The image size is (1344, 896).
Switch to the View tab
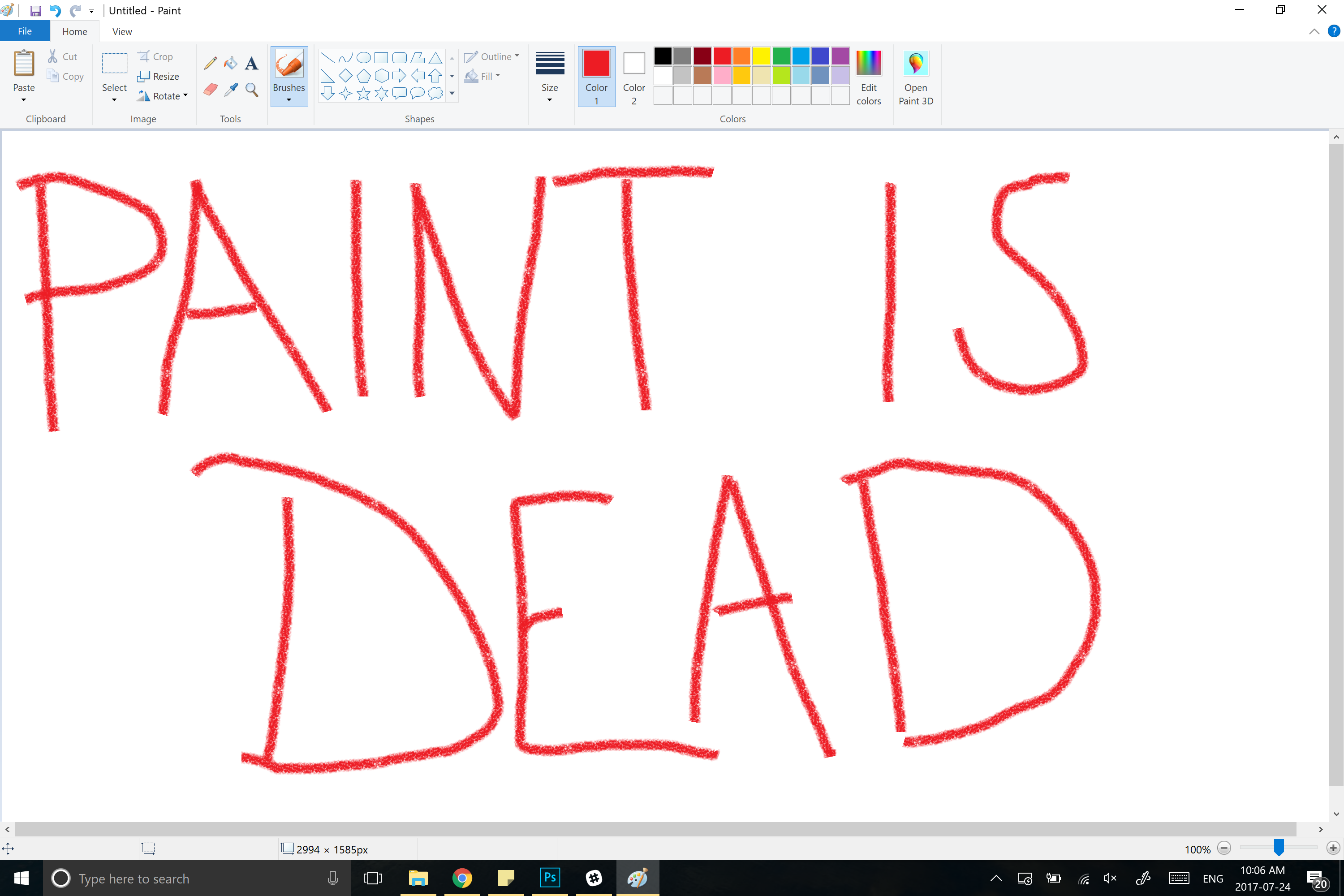tap(122, 31)
